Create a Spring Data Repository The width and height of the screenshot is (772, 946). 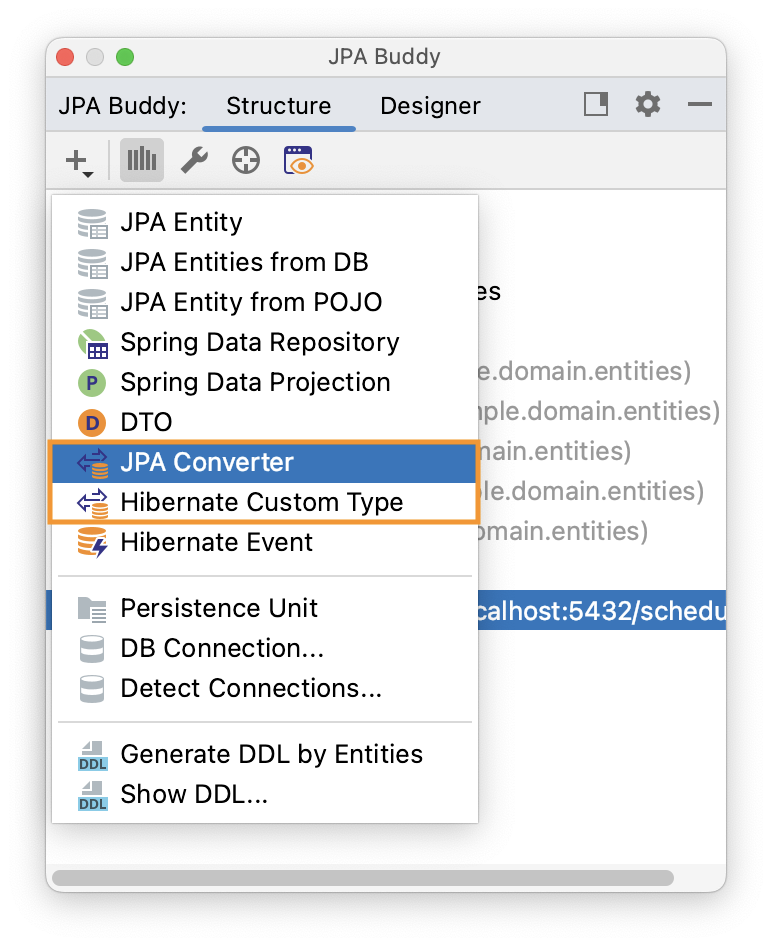[x=260, y=342]
